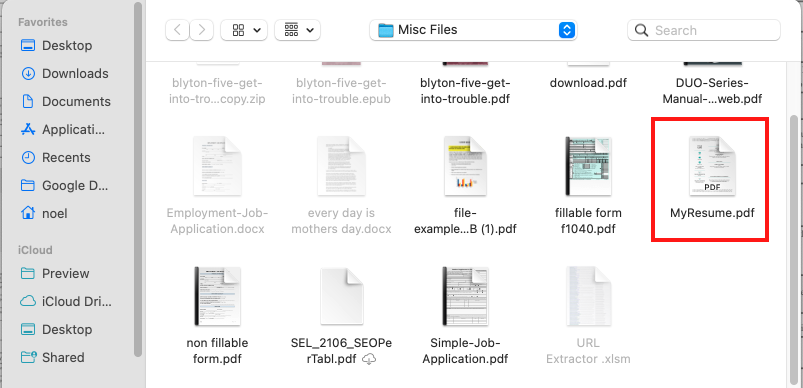This screenshot has height=388, width=803.
Task: Click the home icon next to noel
Action: pos(28,212)
